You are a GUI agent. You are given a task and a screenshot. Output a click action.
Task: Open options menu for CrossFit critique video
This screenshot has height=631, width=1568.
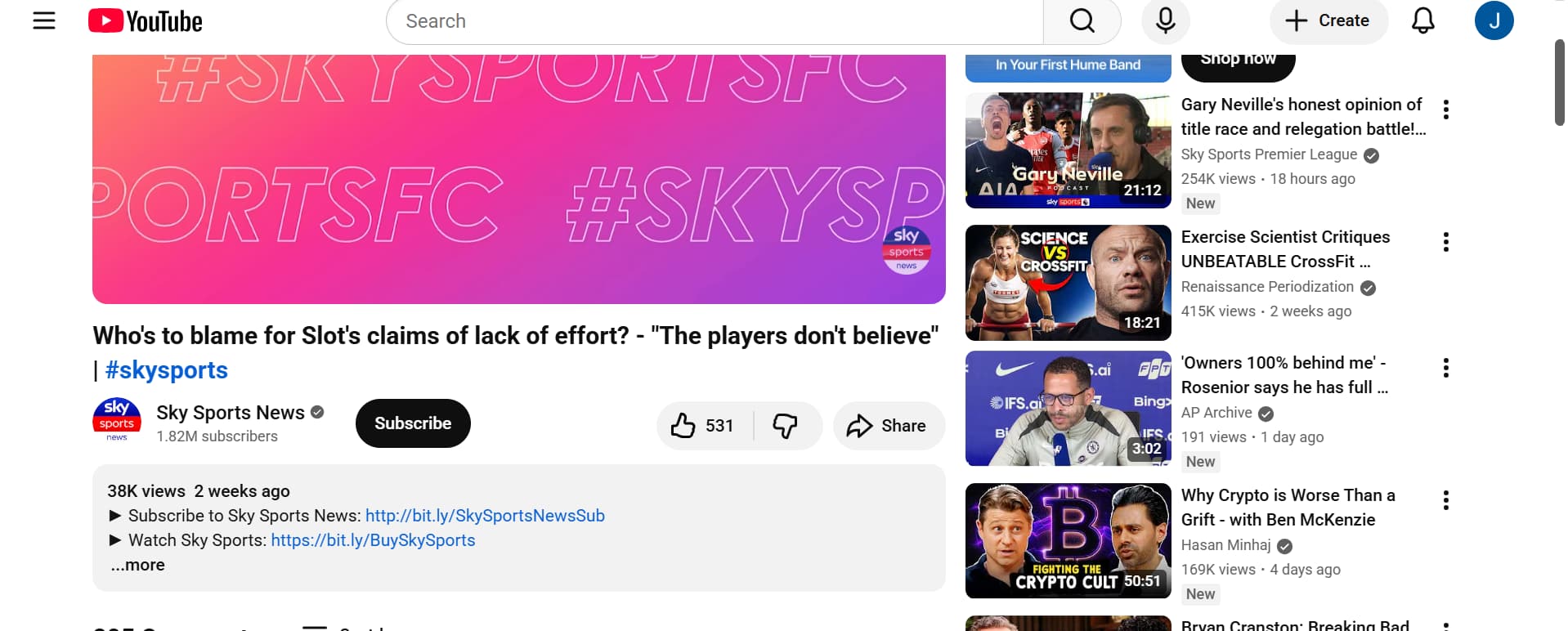point(1445,242)
